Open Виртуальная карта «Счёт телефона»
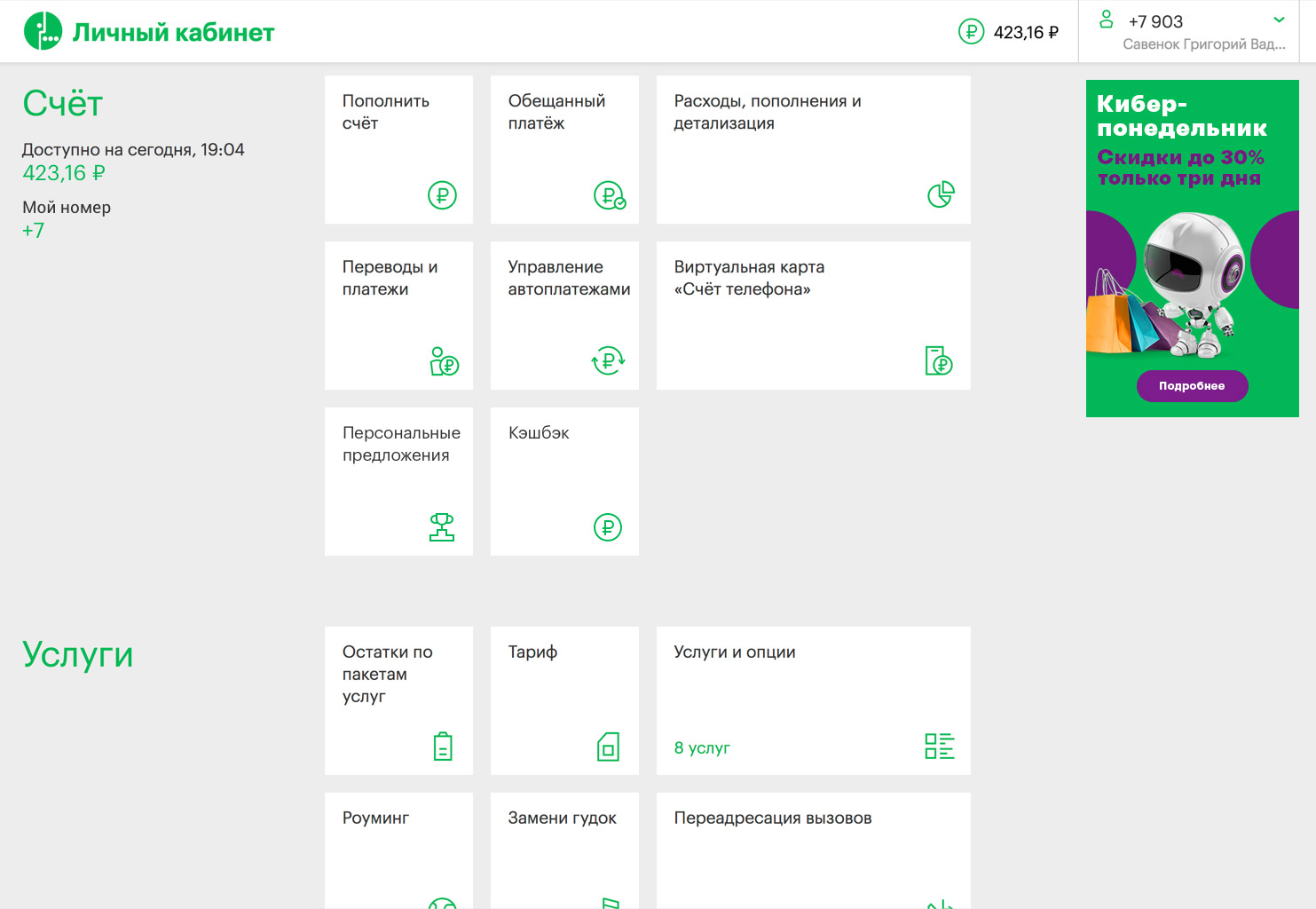 [749, 278]
